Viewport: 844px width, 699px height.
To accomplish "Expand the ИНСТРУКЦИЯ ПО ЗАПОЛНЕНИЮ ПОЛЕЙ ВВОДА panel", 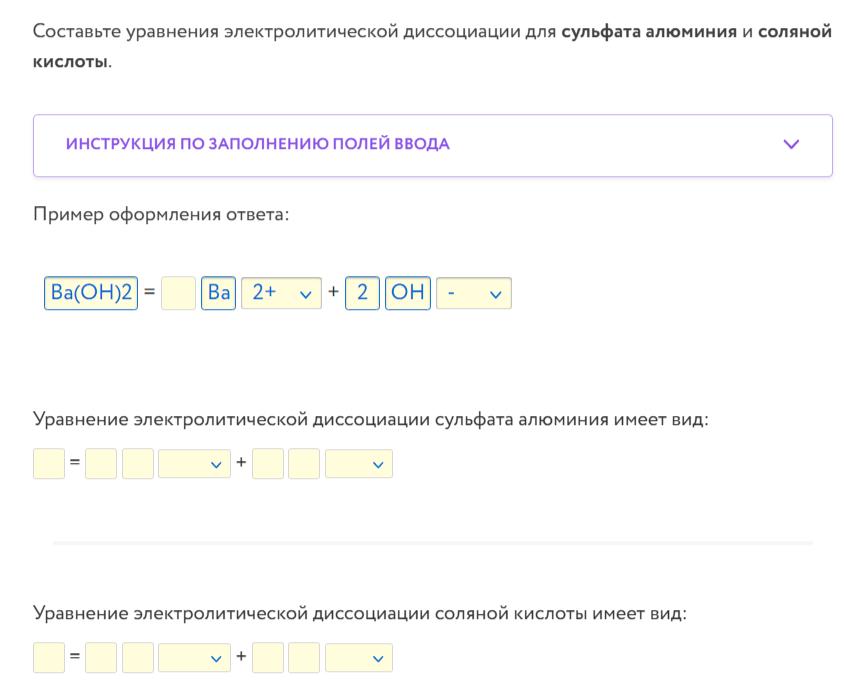I will [x=433, y=145].
